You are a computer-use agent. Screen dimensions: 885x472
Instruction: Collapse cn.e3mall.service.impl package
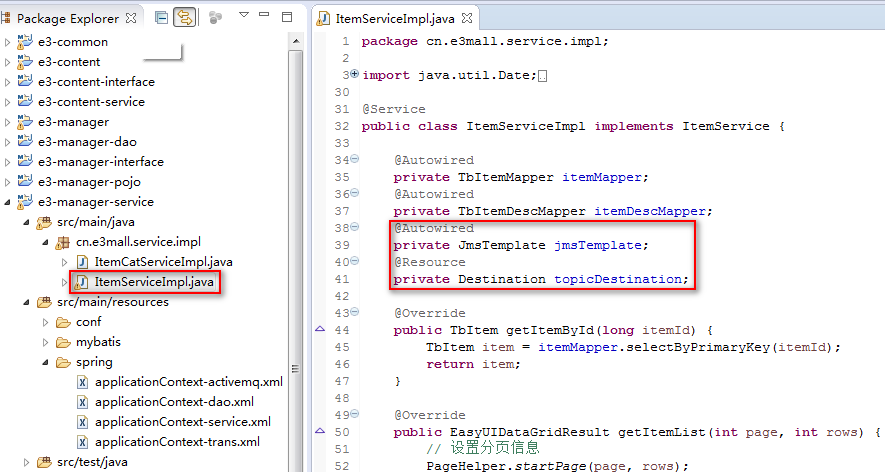point(46,242)
